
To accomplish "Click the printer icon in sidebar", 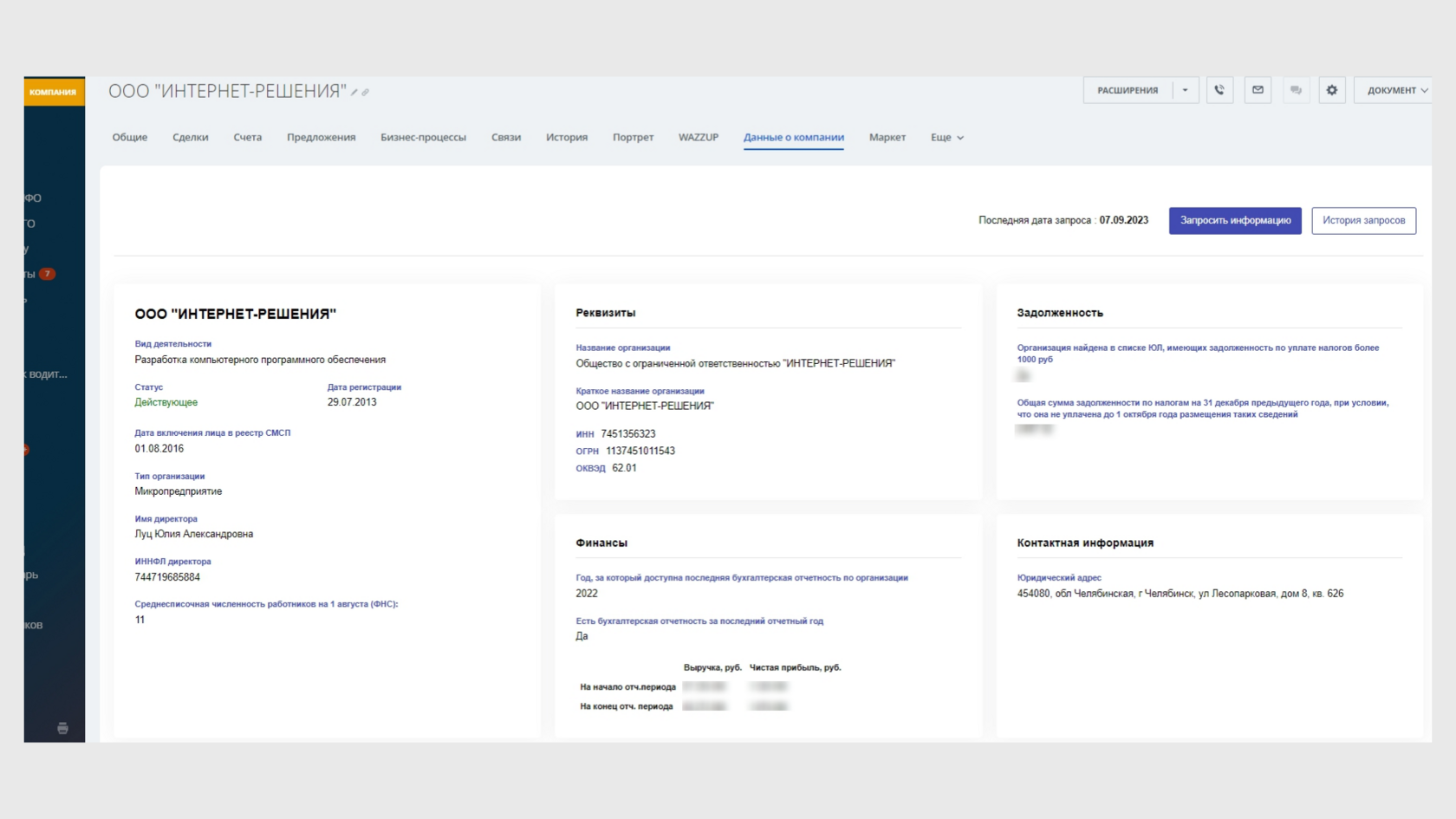I will pos(62,728).
